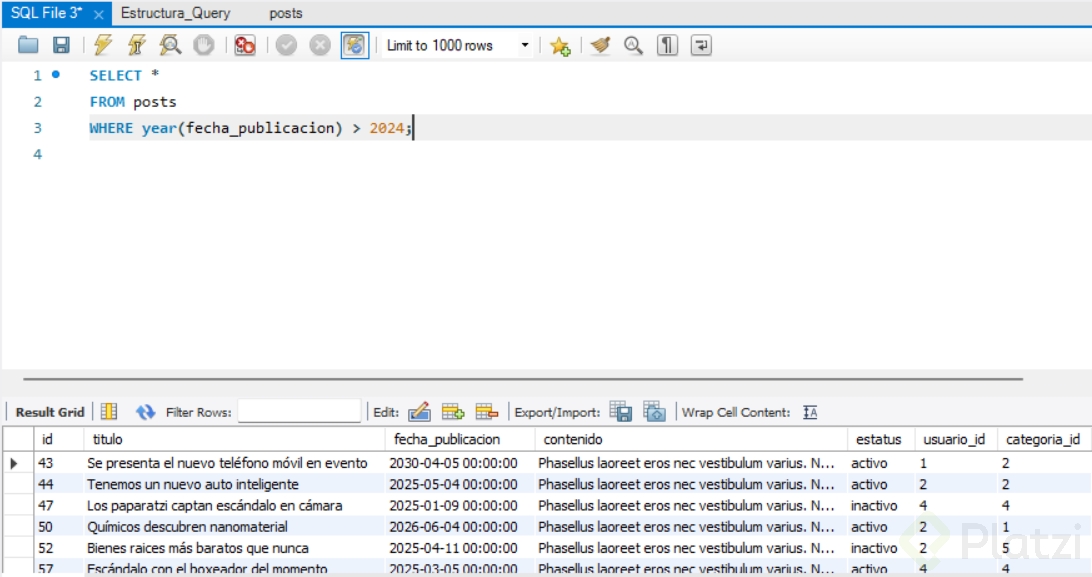1092x577 pixels.
Task: Select Result Grid view
Action: [x=50, y=412]
